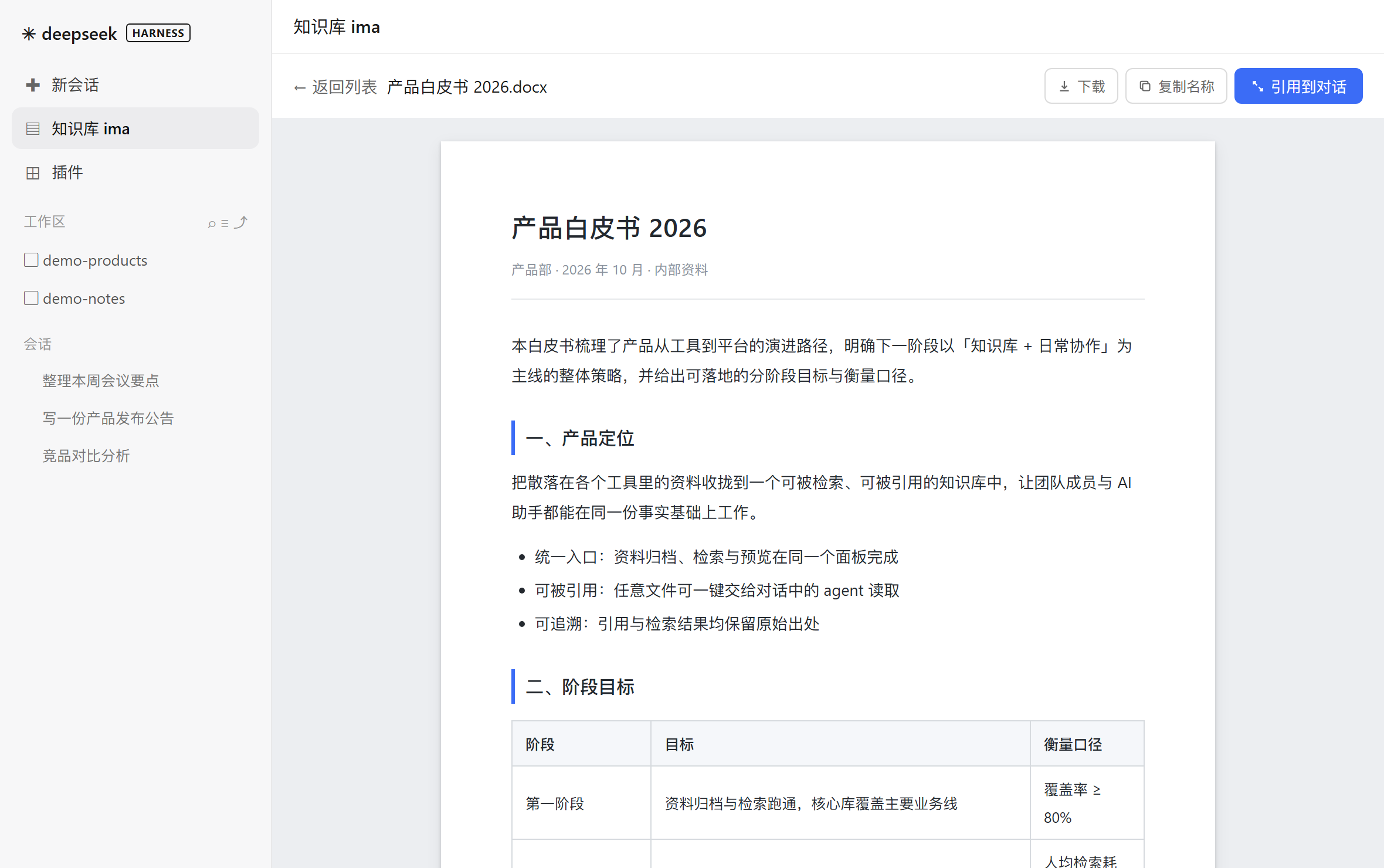1384x868 pixels.
Task: Start a 新会话 with the plus icon
Action: [x=33, y=85]
